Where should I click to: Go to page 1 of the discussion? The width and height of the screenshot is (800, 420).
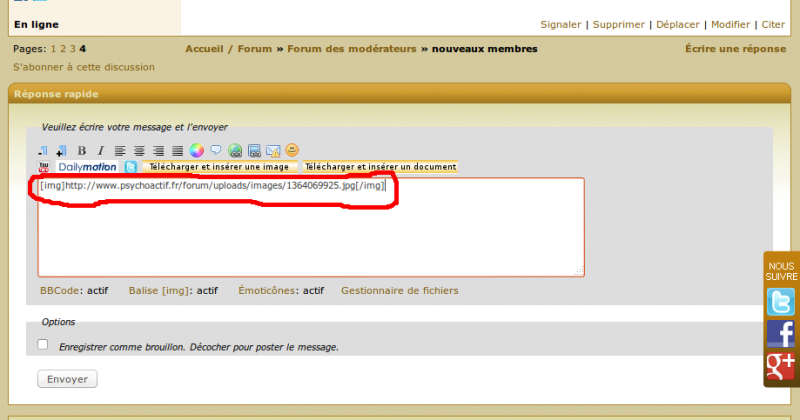[x=53, y=48]
